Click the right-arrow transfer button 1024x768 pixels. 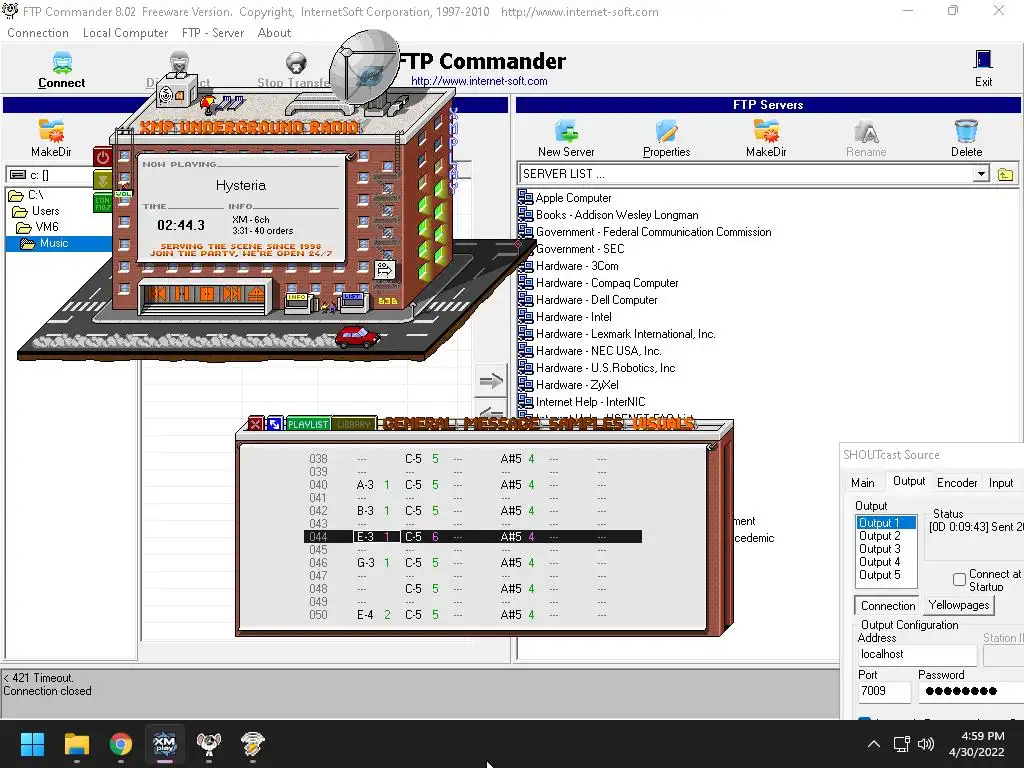pos(490,381)
